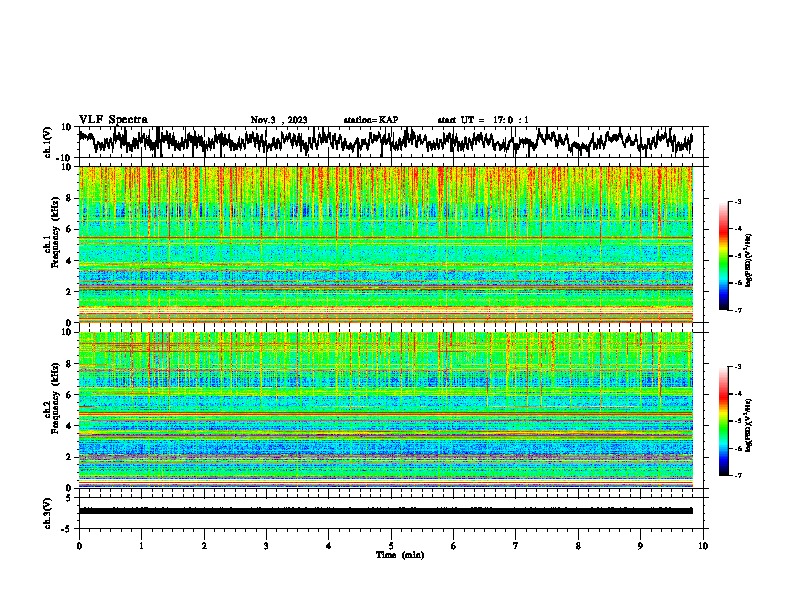Click the "0" tick on the time axis
Image resolution: width=792 pixels, height=612 pixels.
pyautogui.click(x=79, y=546)
